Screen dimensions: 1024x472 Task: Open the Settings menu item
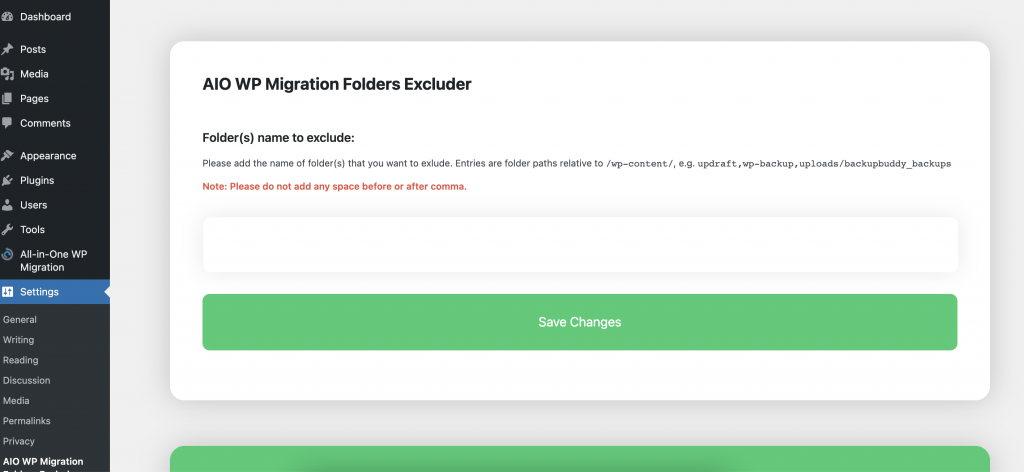(40, 292)
